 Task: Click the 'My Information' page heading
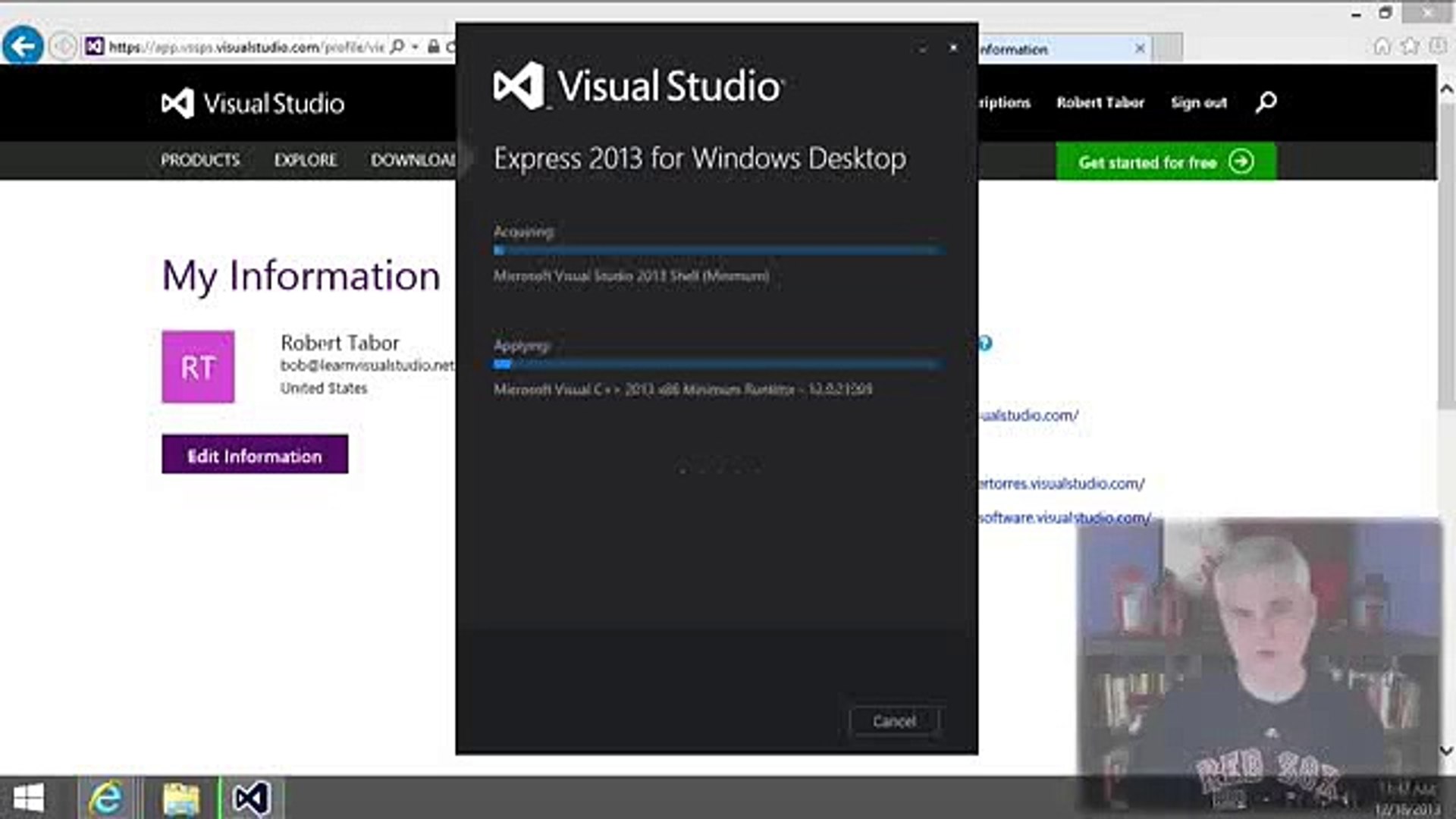[301, 275]
